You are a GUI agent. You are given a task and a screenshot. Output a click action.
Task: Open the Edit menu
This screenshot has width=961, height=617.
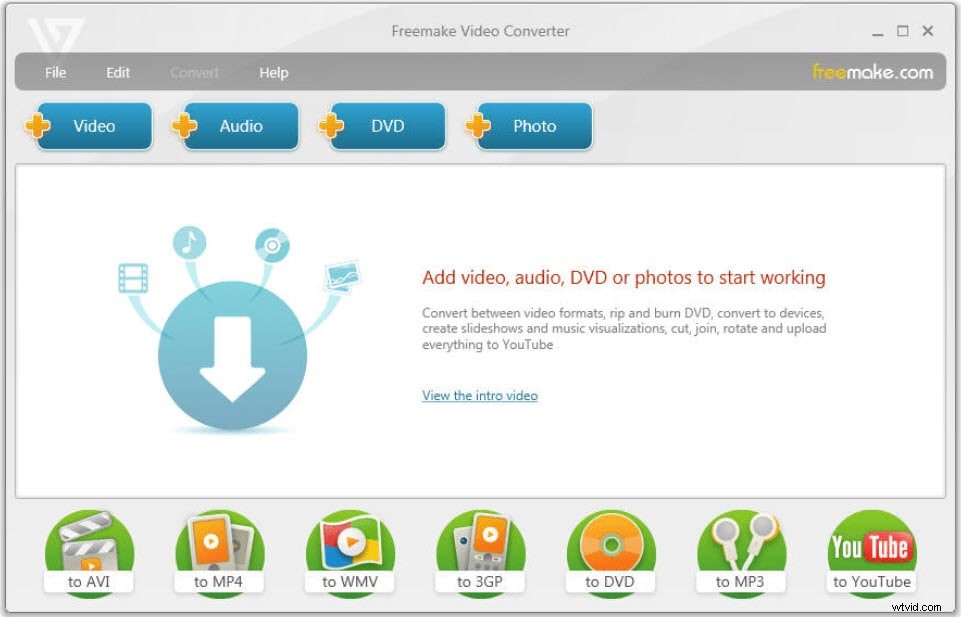click(117, 72)
